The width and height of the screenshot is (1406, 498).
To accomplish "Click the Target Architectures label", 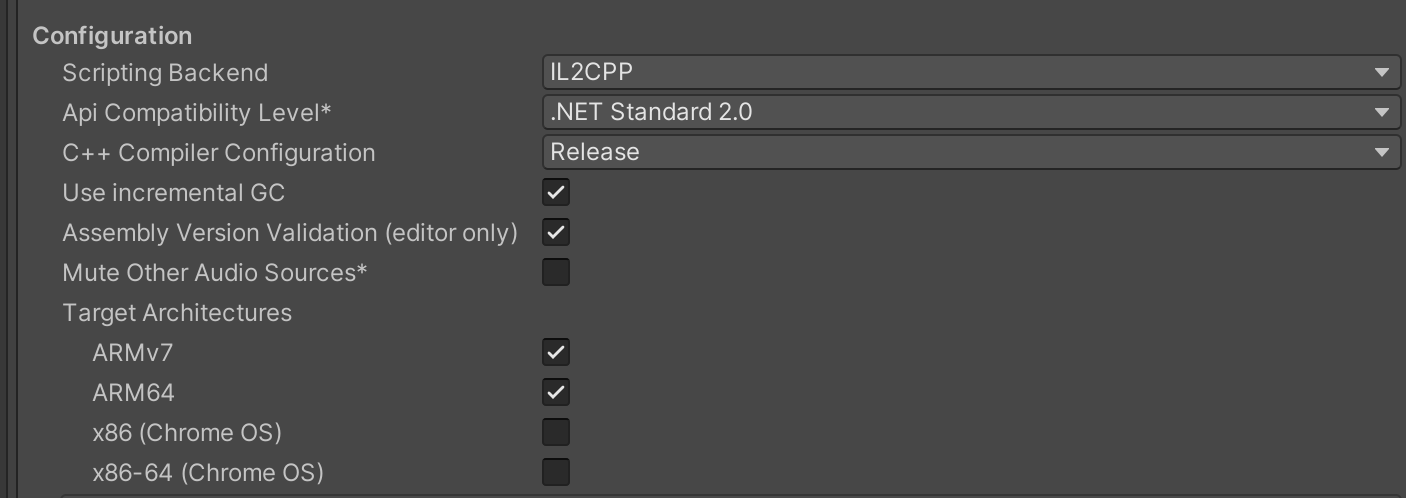I will pos(177,313).
